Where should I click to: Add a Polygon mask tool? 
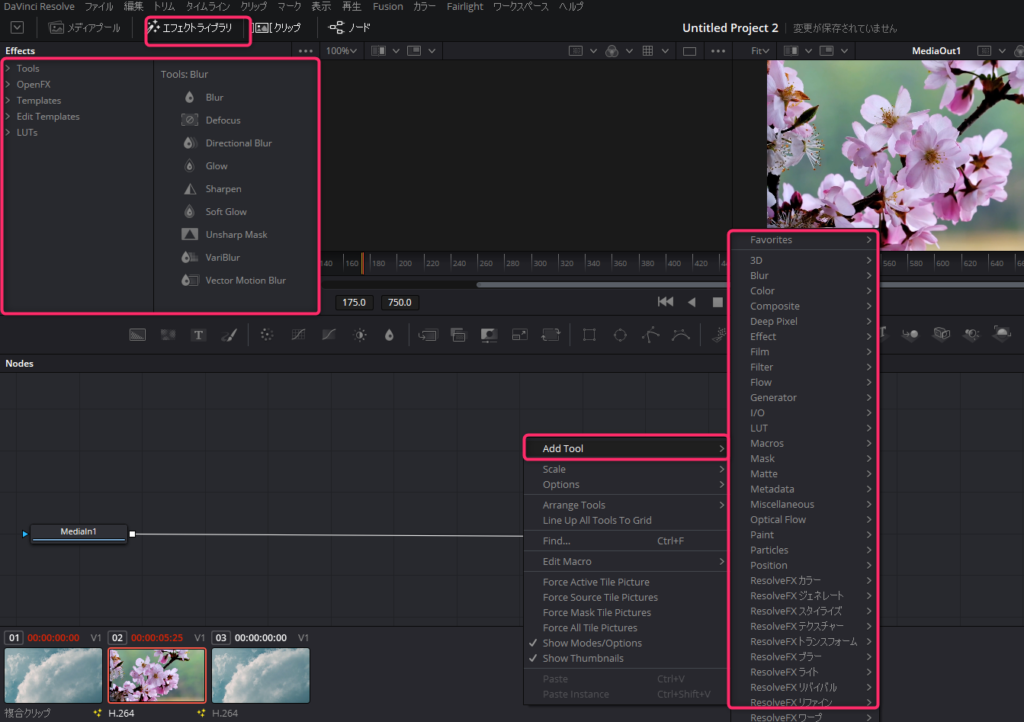pos(650,335)
